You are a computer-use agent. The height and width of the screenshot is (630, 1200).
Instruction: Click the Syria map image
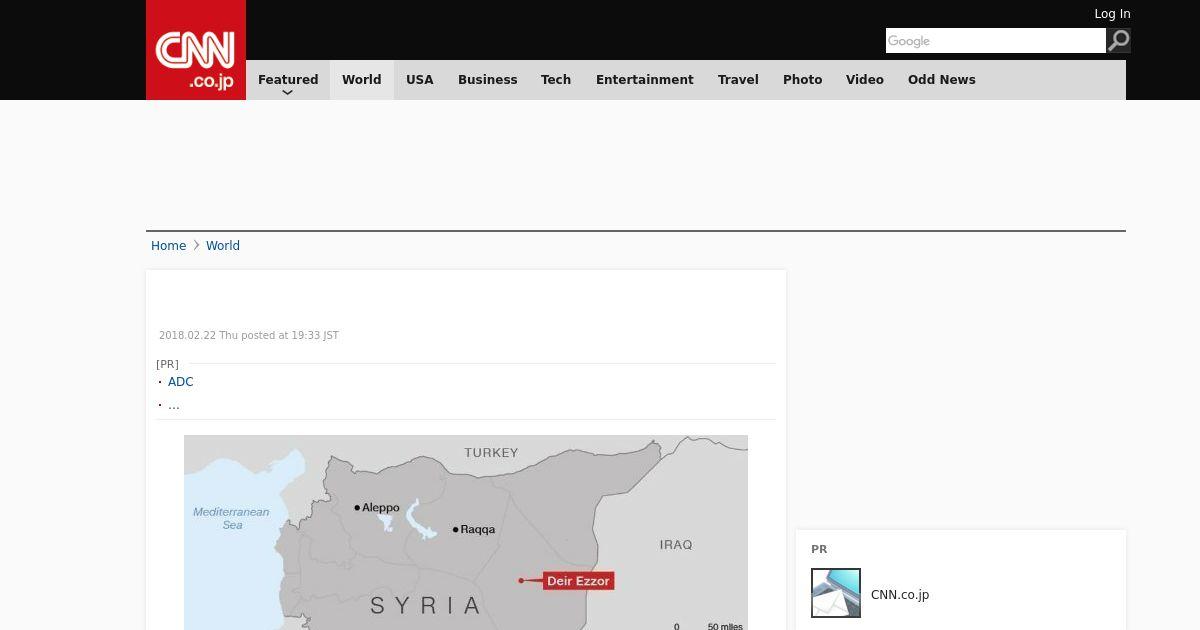466,532
